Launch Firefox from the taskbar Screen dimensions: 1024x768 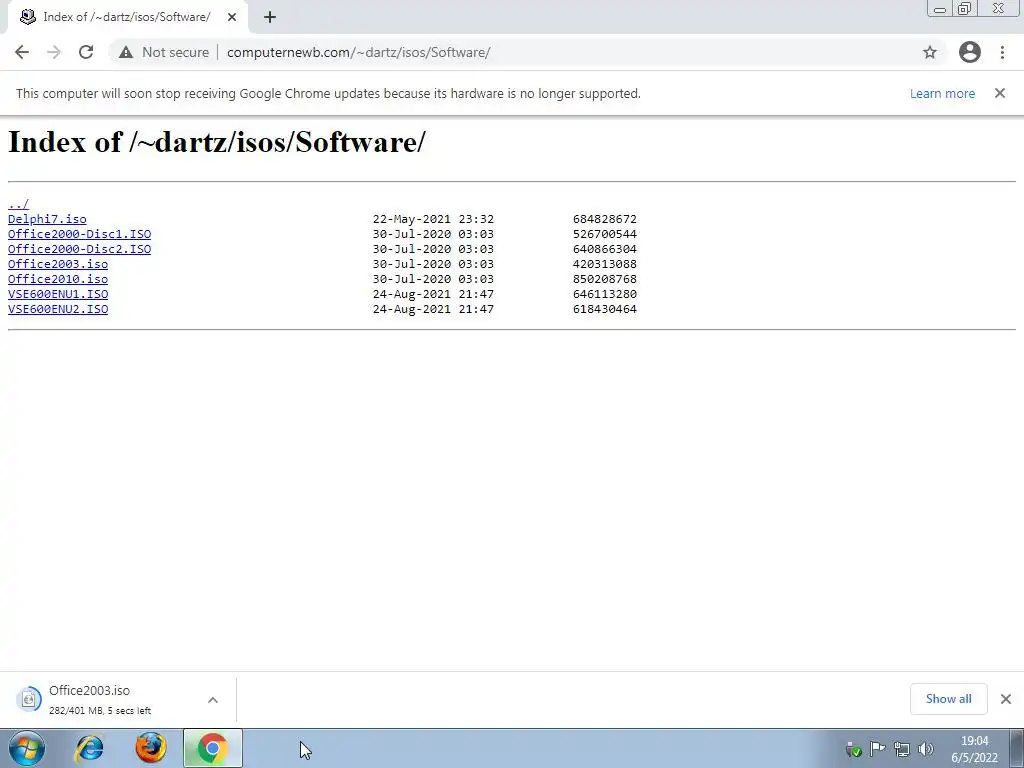click(x=151, y=748)
